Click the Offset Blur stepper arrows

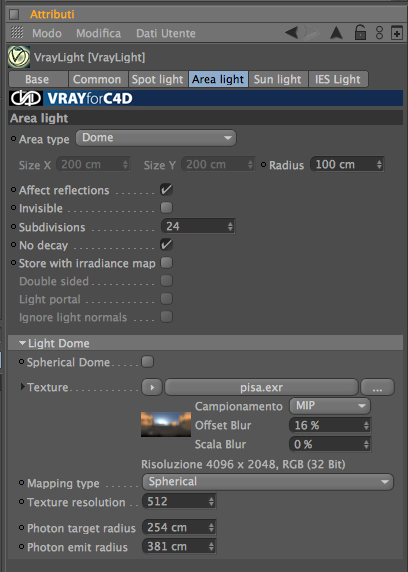click(x=366, y=425)
